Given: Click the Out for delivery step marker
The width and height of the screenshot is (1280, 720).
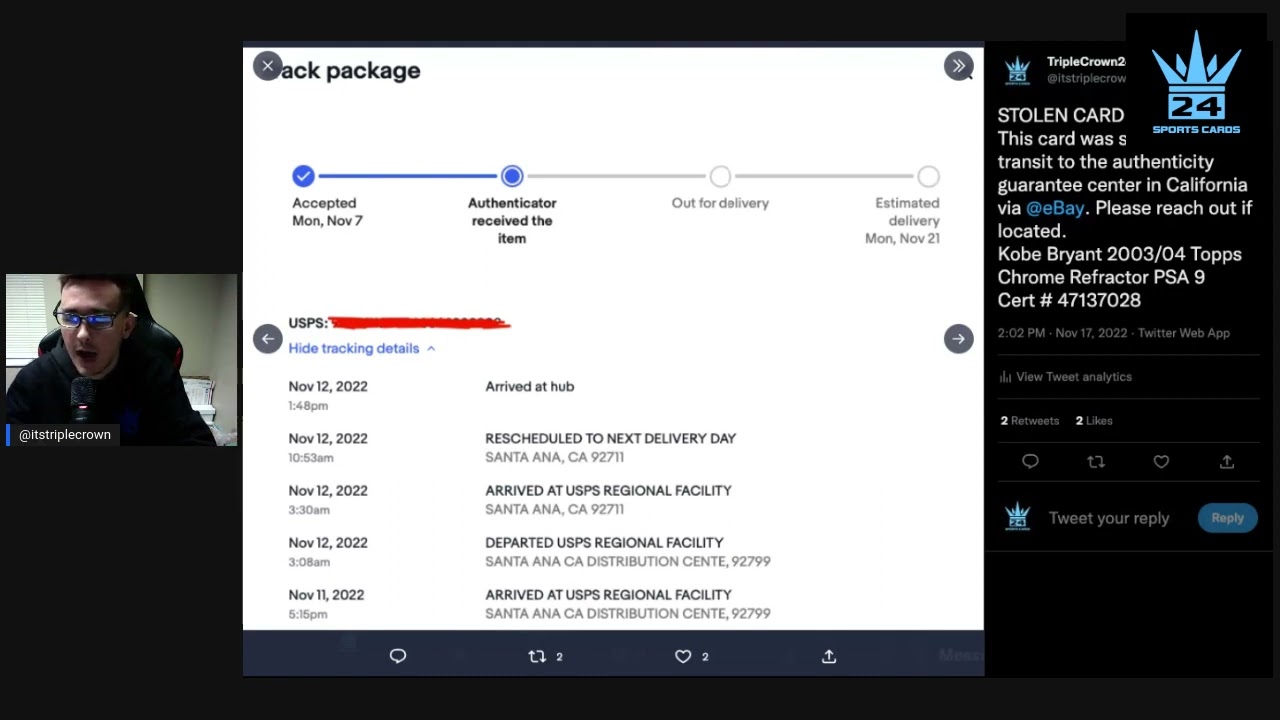Looking at the screenshot, I should pos(720,176).
